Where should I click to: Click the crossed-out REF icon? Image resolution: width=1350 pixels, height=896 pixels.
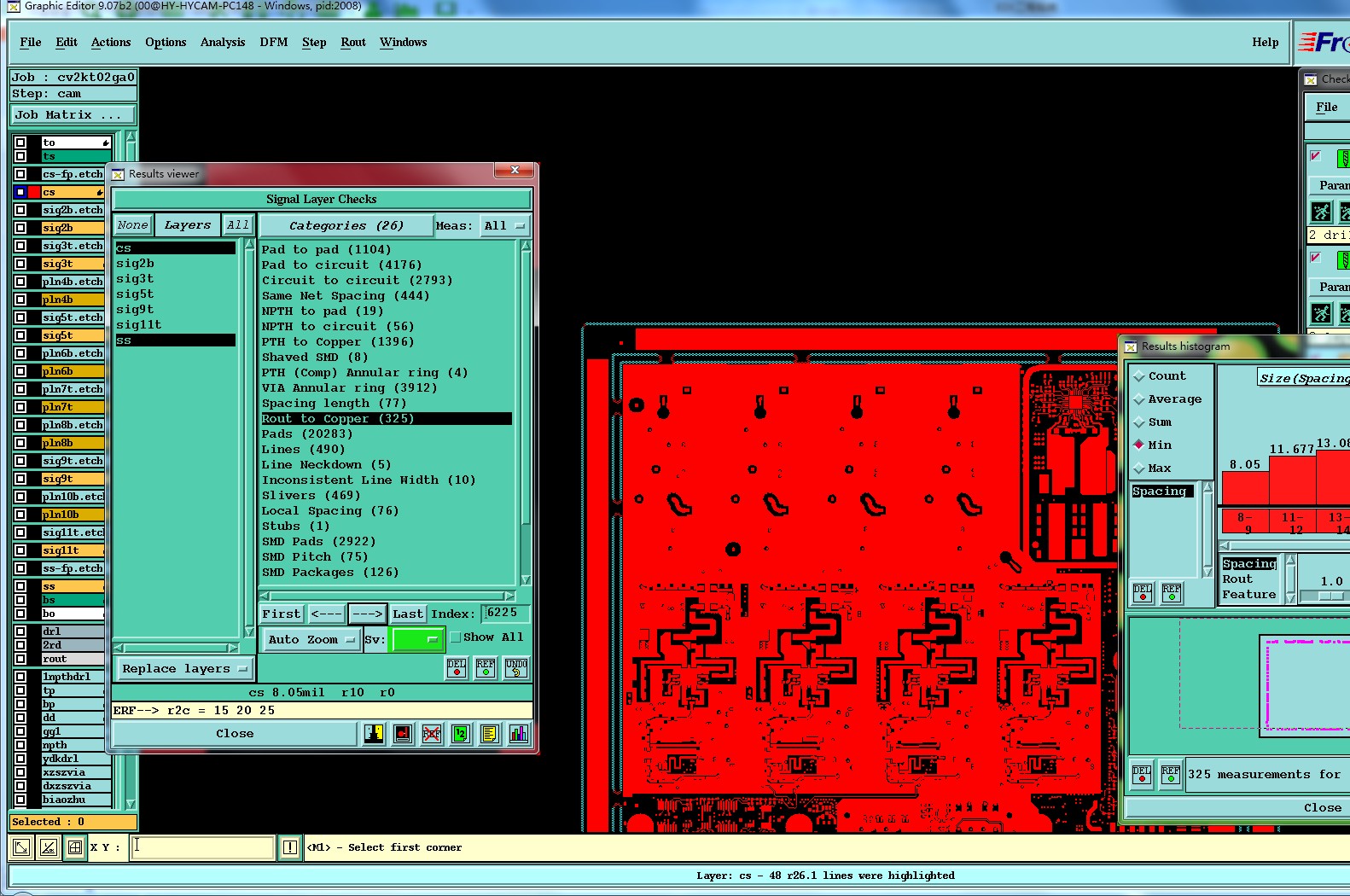coord(432,734)
